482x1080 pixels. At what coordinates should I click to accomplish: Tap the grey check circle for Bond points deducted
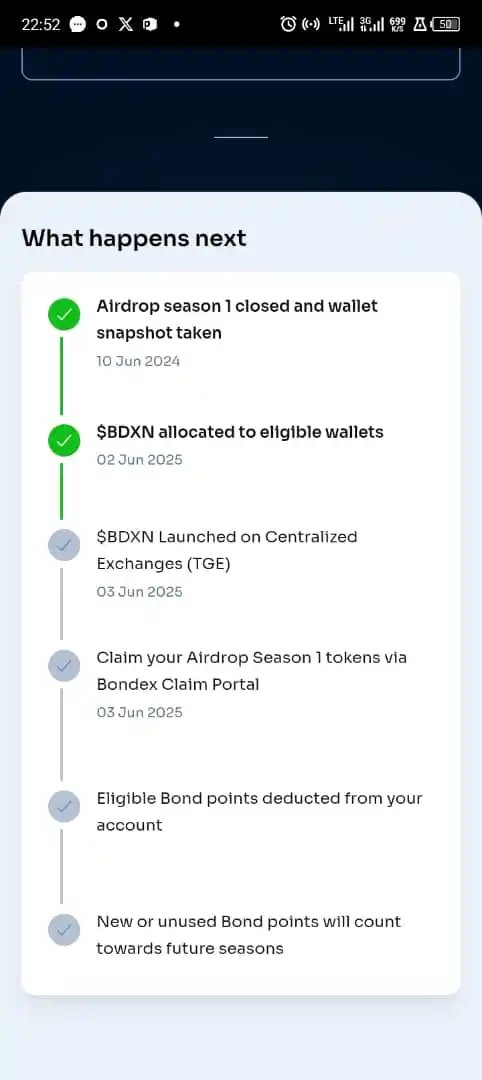(x=64, y=807)
